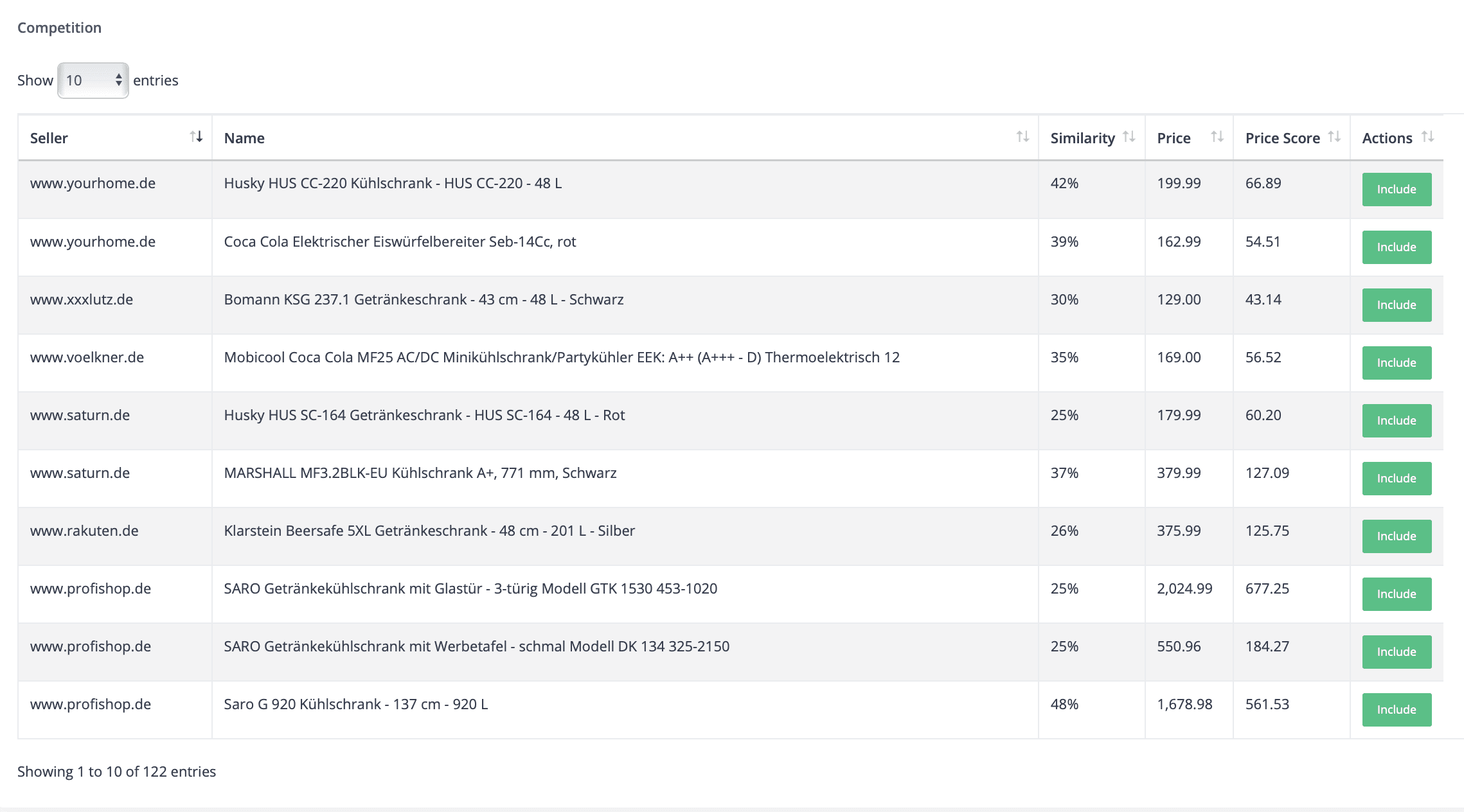Include SARO DK 134 Werbetafel row

click(1397, 652)
